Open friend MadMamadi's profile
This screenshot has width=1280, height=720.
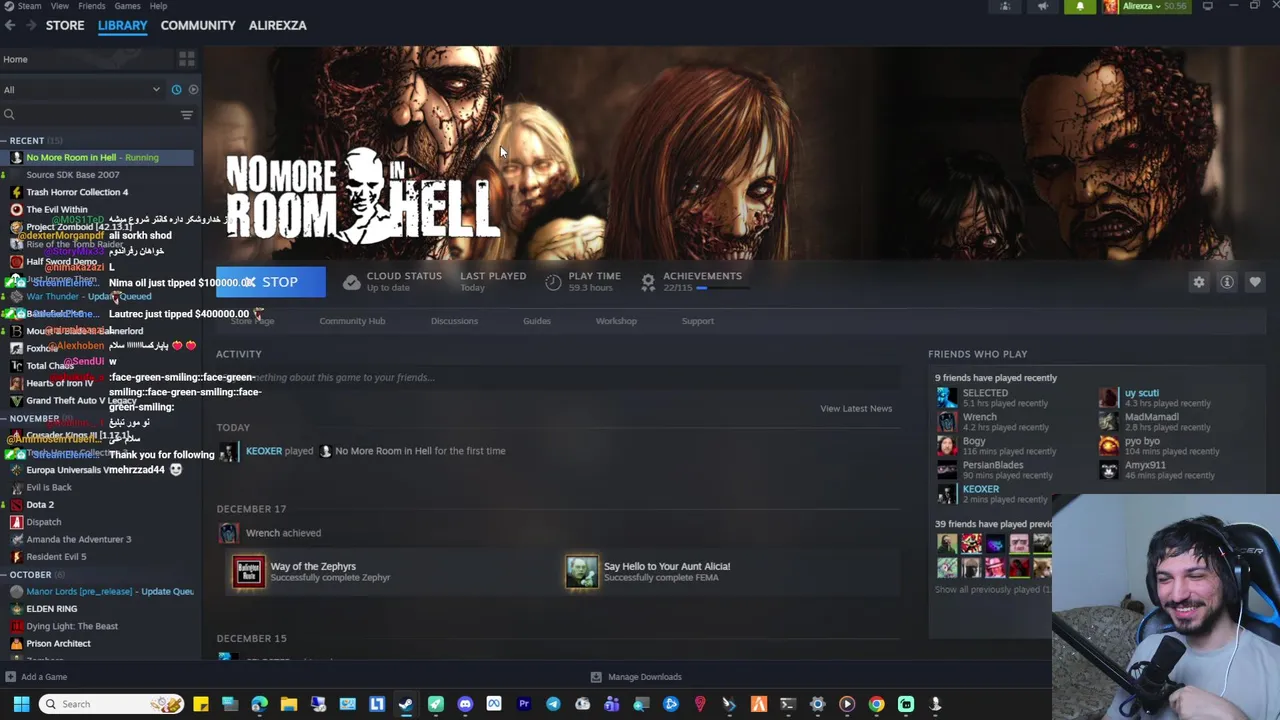pyautogui.click(x=1151, y=417)
